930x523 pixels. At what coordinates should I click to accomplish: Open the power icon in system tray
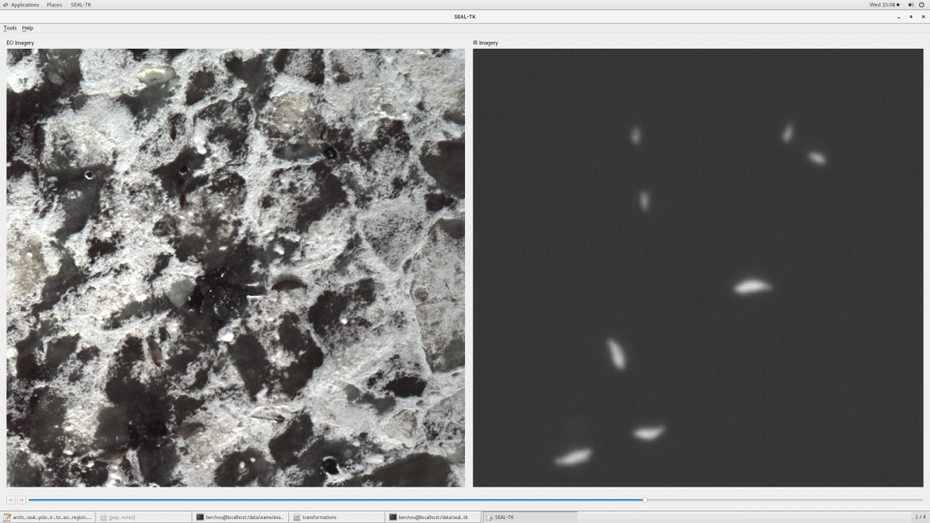[922, 5]
